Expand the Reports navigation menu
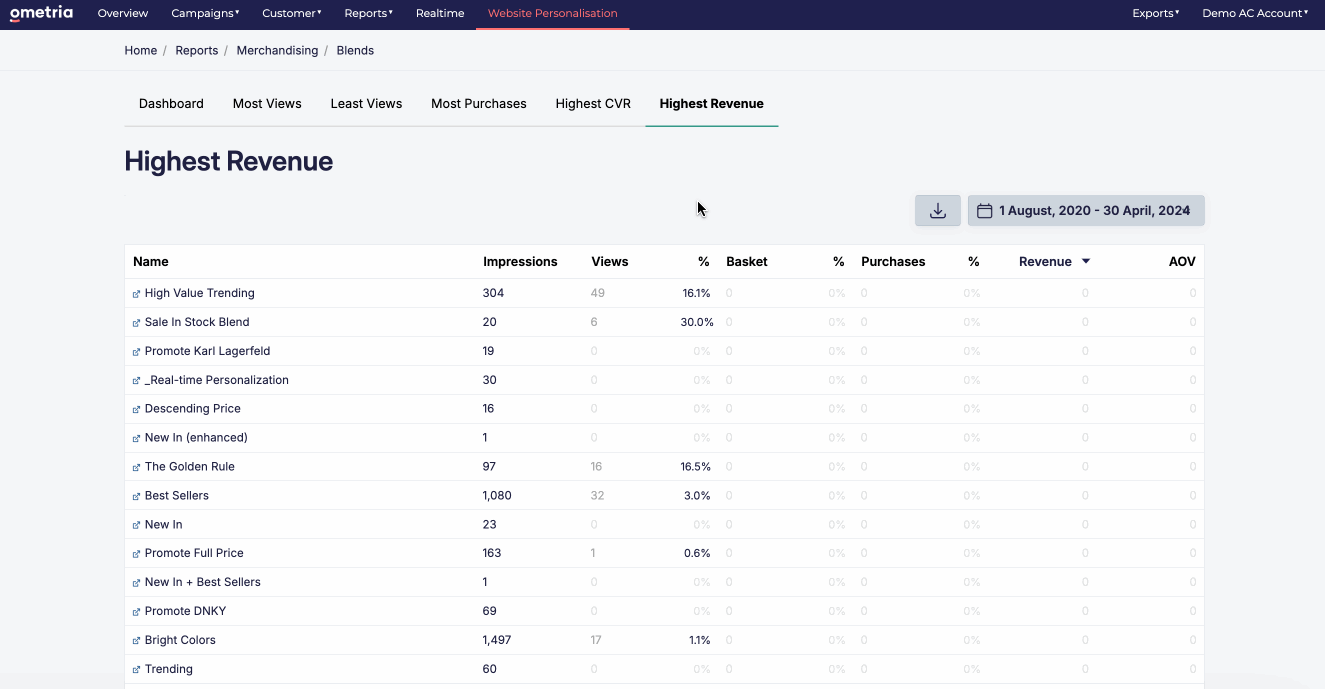This screenshot has width=1325, height=689. point(368,13)
